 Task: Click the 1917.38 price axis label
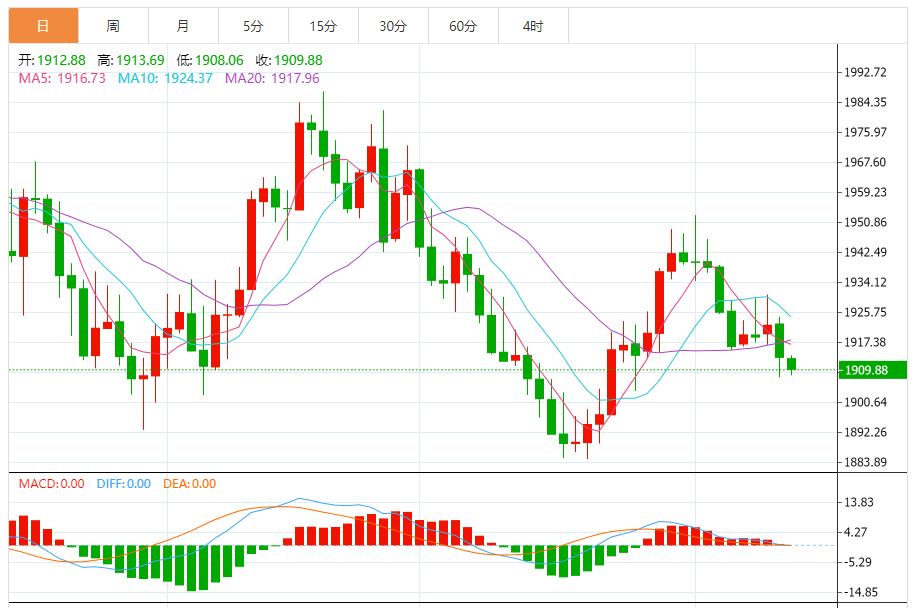(x=865, y=343)
